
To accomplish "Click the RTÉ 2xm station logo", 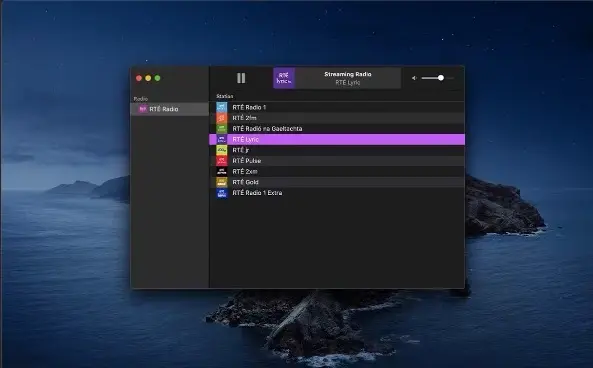I will tap(222, 171).
